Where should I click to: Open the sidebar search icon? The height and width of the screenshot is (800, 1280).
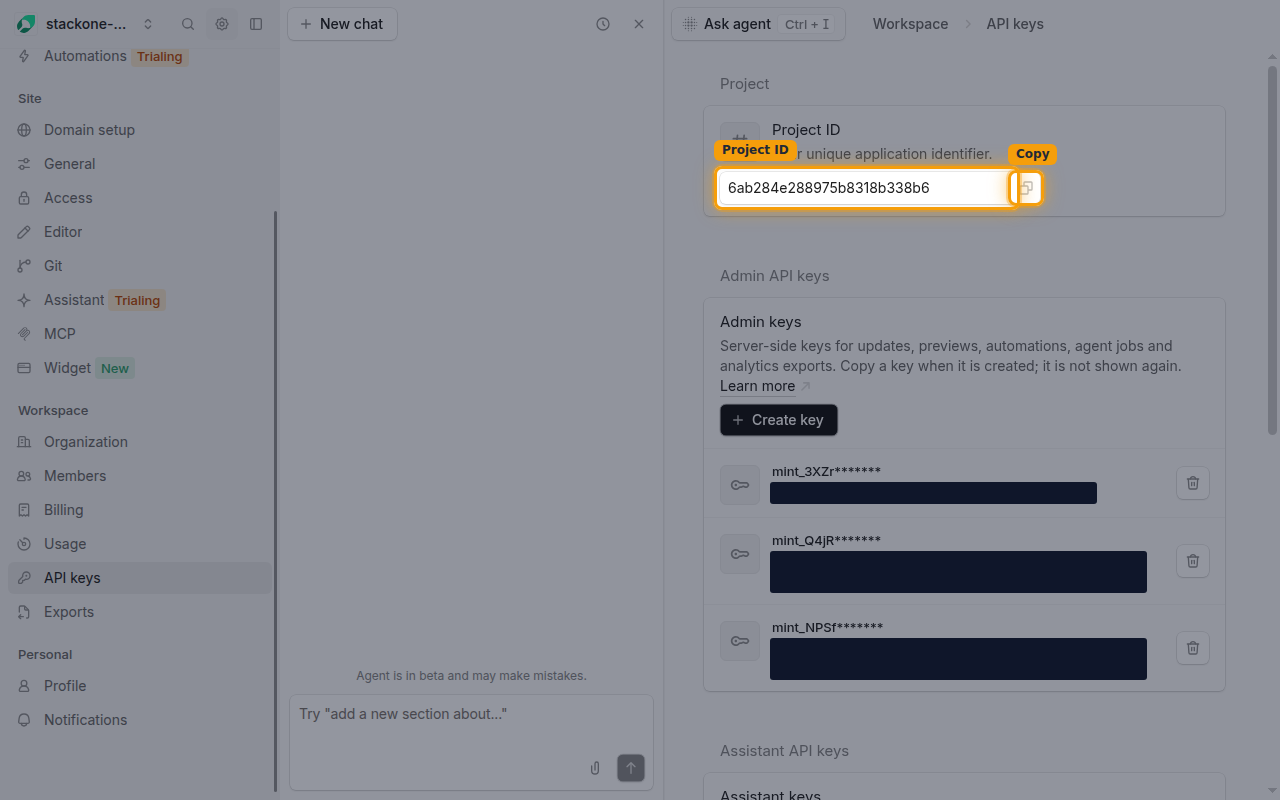[188, 24]
